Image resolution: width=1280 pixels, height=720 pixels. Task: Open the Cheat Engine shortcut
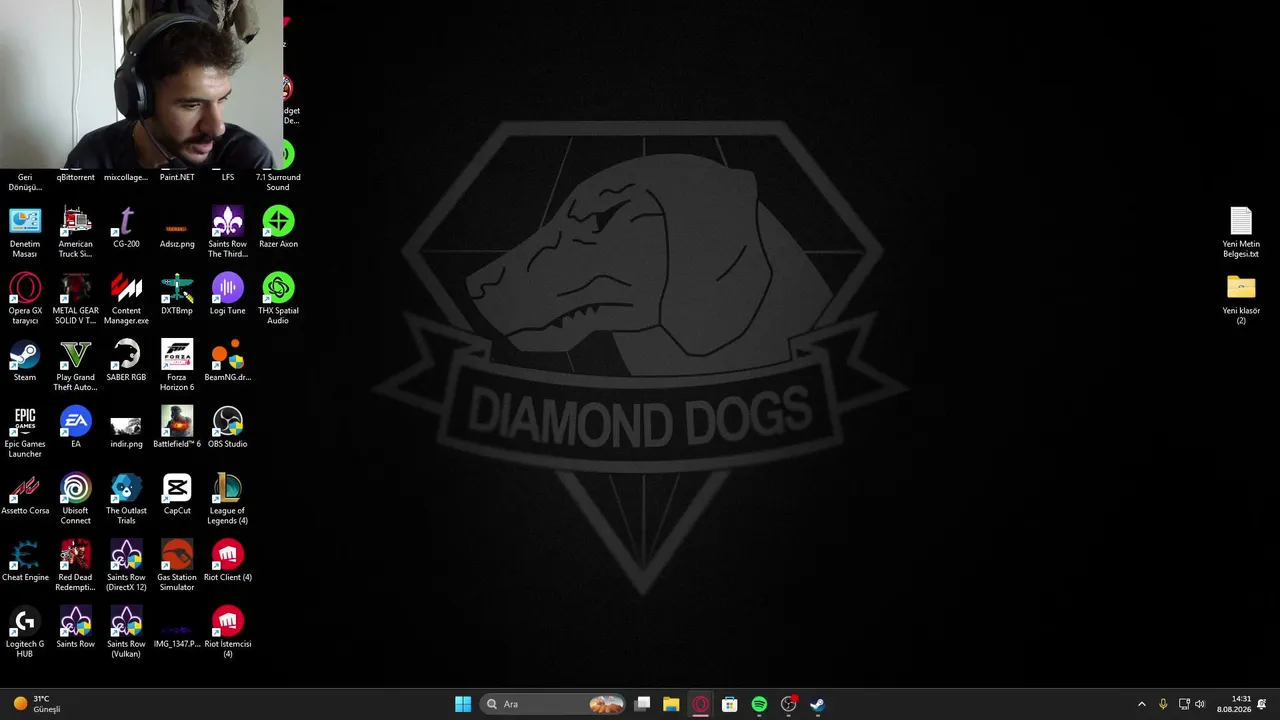pyautogui.click(x=25, y=561)
